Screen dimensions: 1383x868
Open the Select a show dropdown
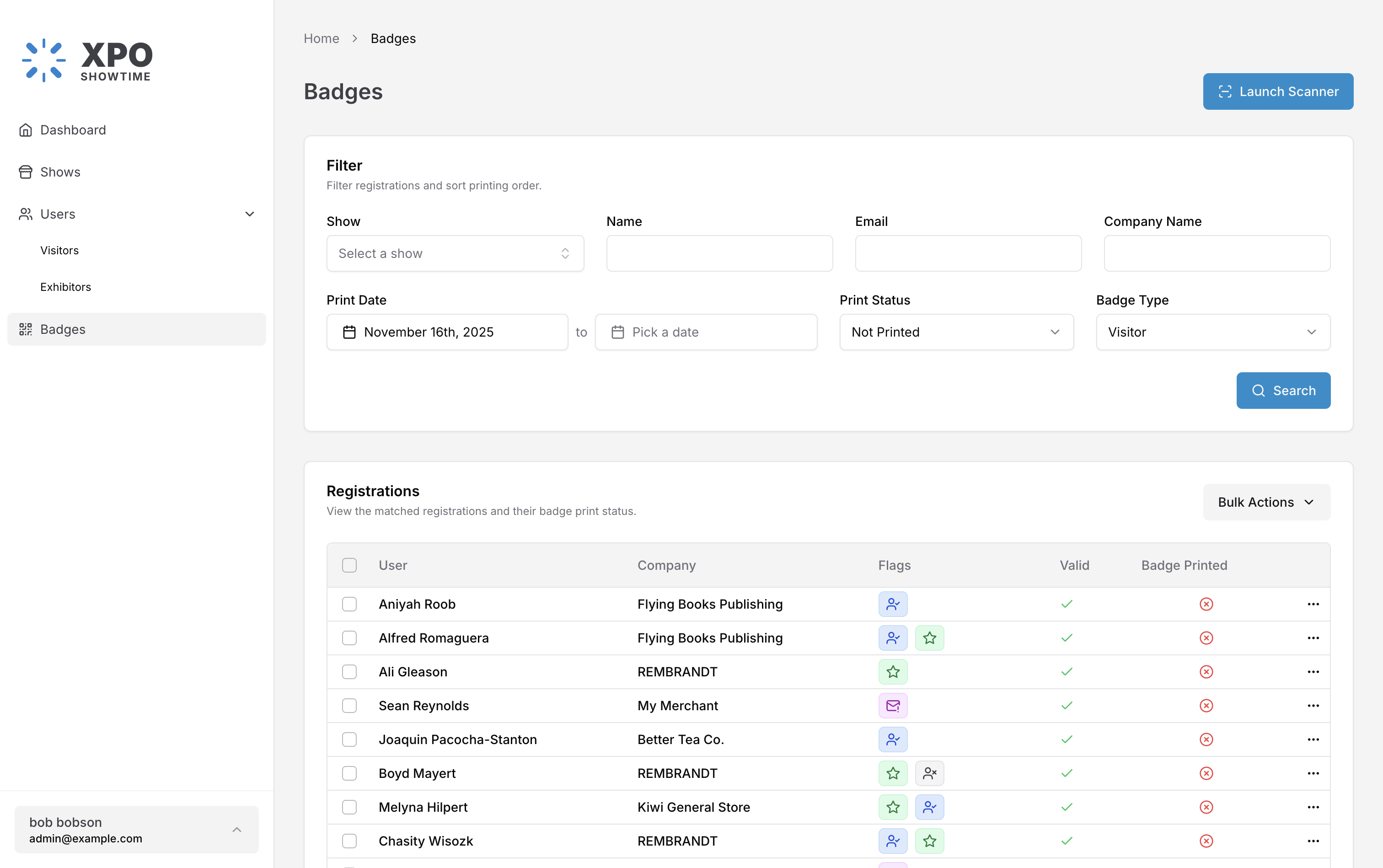coord(455,253)
